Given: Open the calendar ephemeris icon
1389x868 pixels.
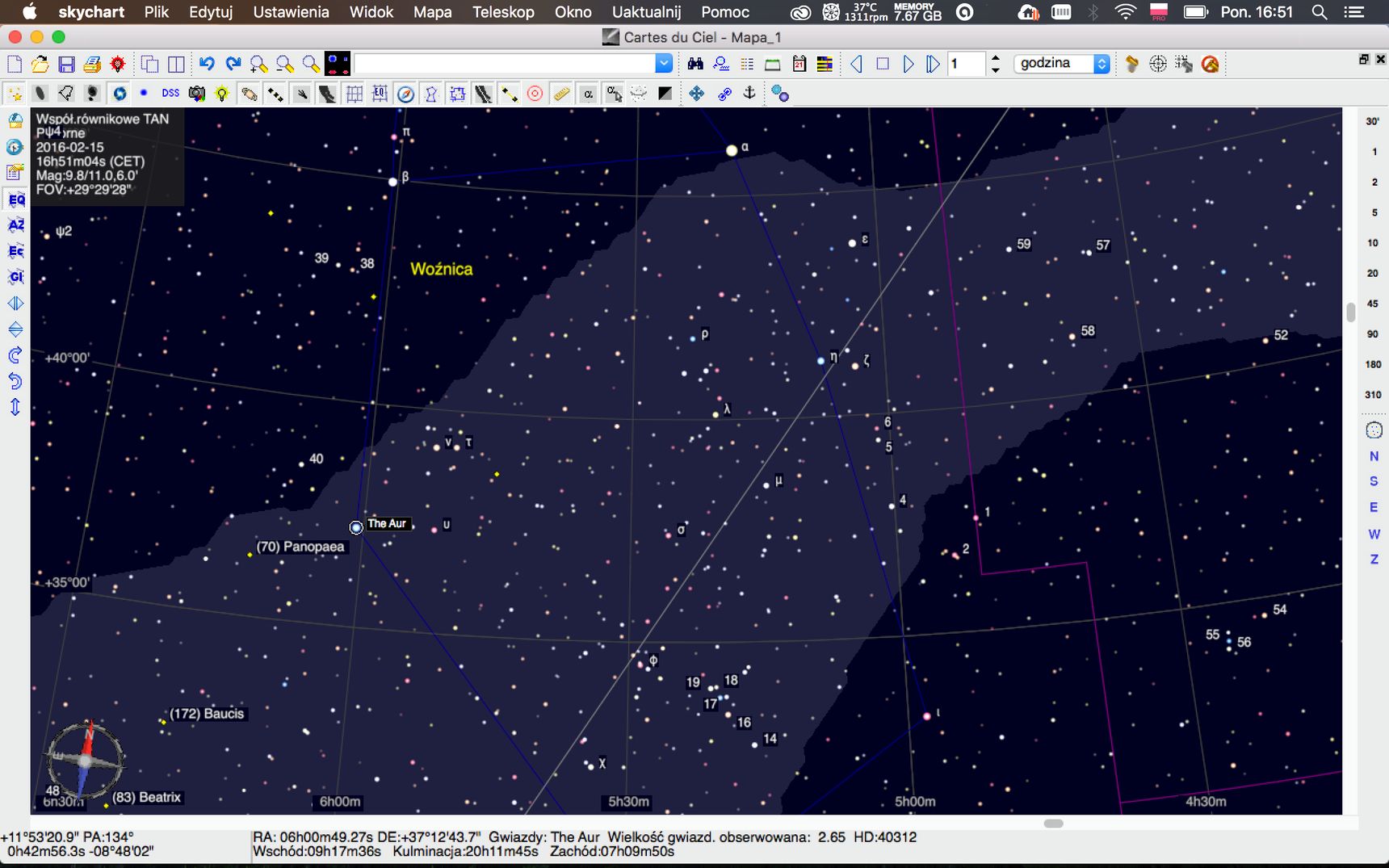Looking at the screenshot, I should pos(799,64).
